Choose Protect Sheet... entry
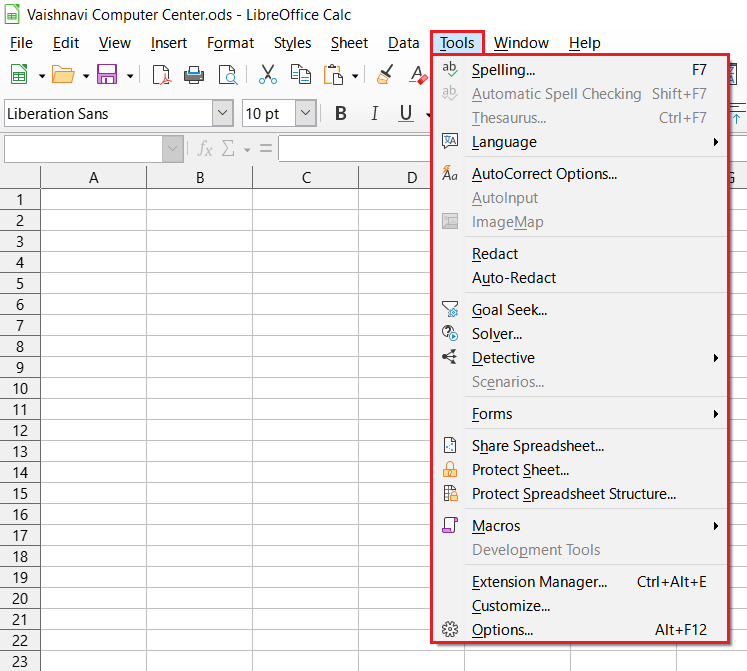The image size is (747, 671). pos(580,470)
